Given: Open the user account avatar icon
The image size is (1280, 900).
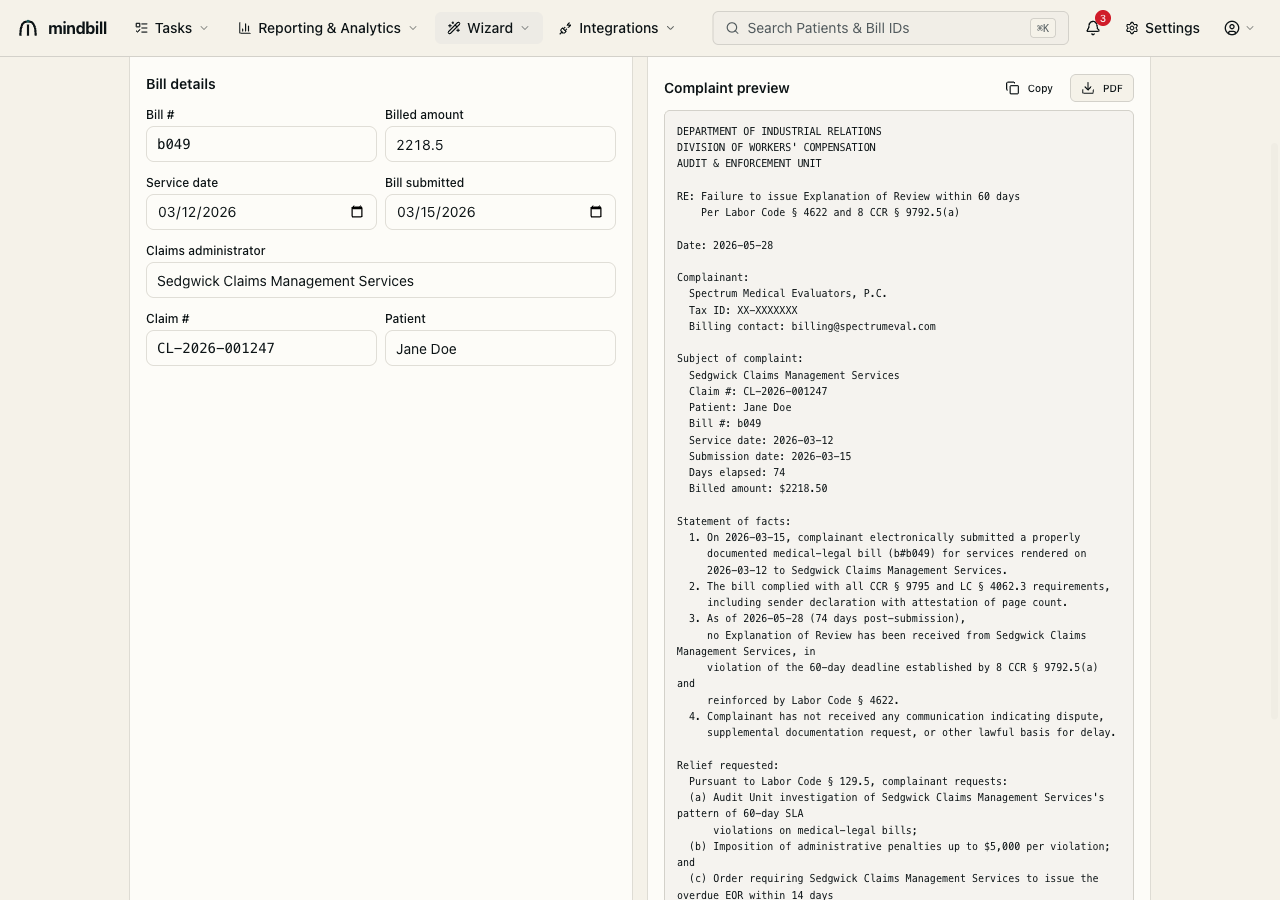Looking at the screenshot, I should (x=1232, y=28).
